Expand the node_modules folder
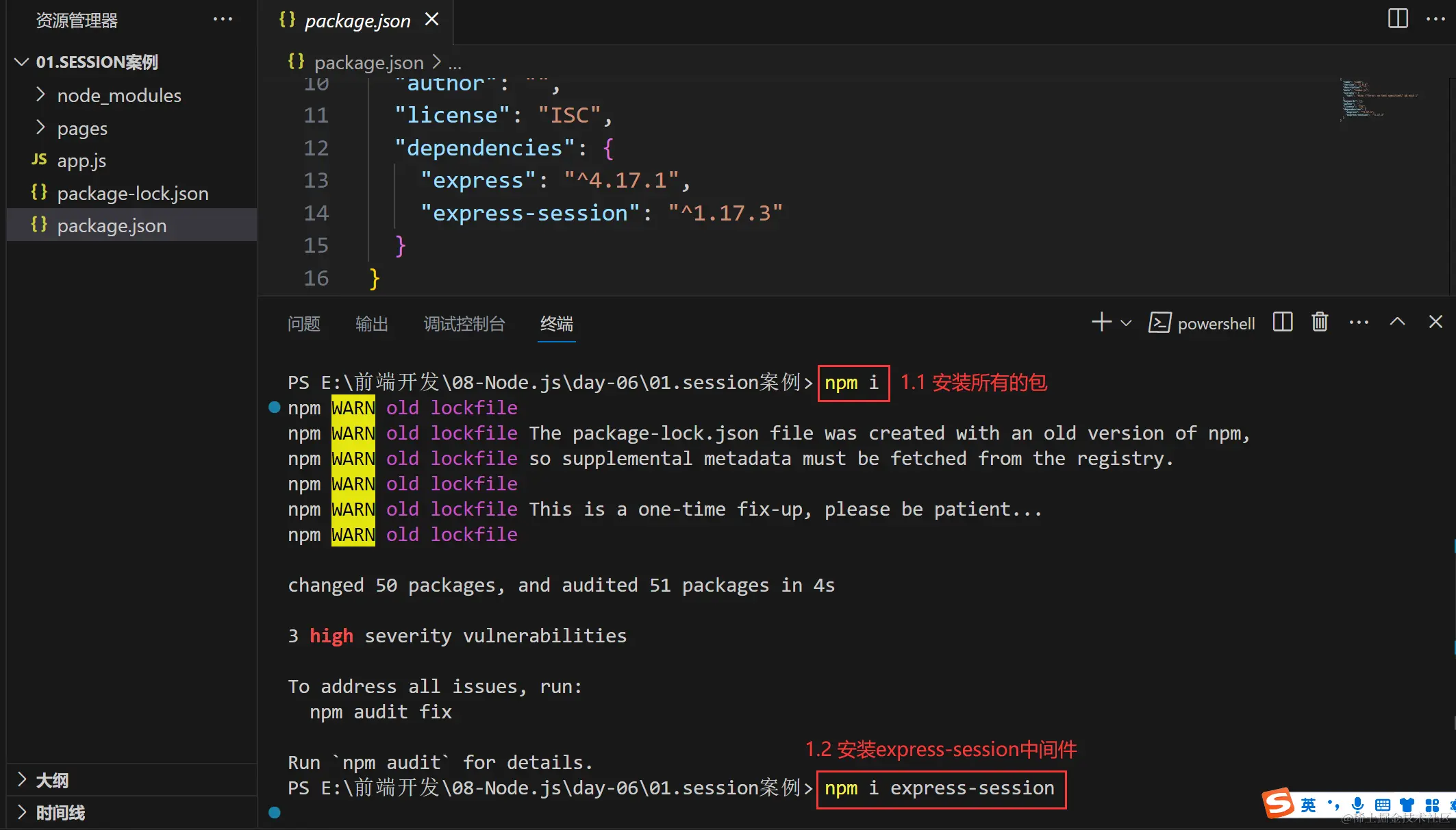The width and height of the screenshot is (1456, 830). click(118, 96)
